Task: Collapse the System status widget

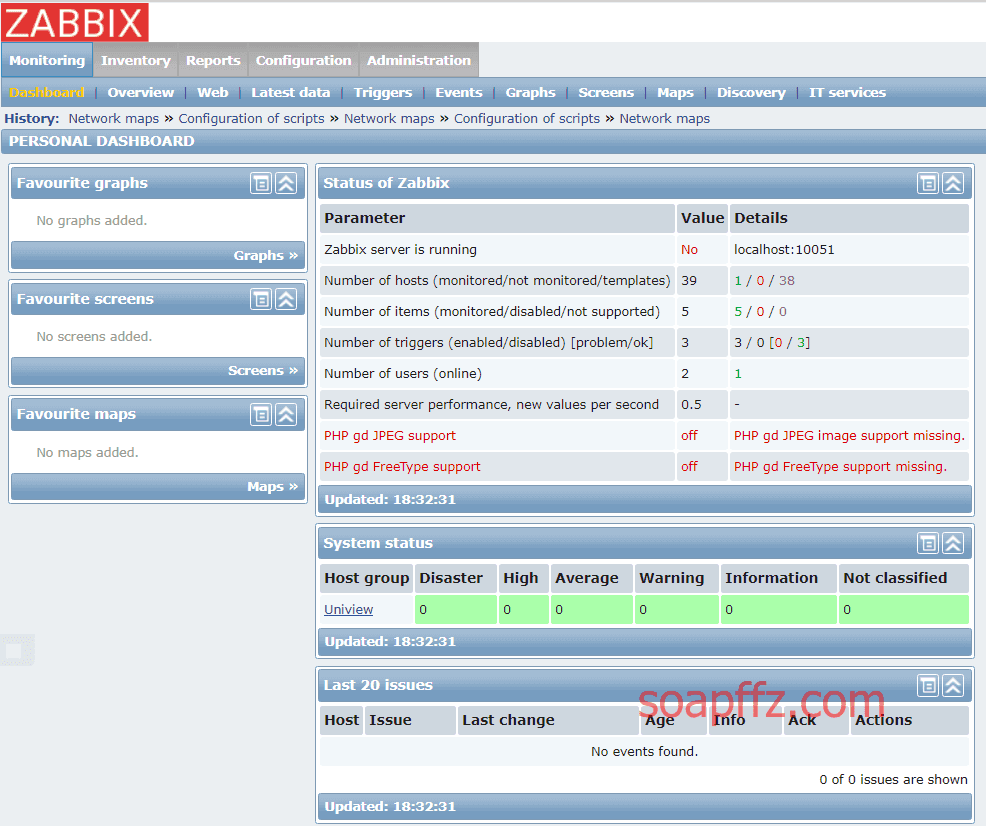Action: tap(953, 543)
